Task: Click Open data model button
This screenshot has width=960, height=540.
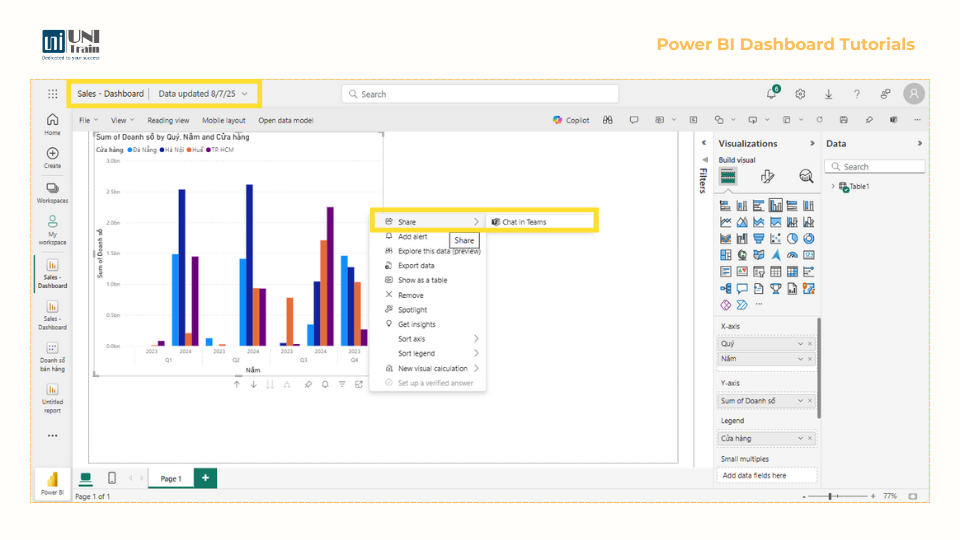Action: 285,120
